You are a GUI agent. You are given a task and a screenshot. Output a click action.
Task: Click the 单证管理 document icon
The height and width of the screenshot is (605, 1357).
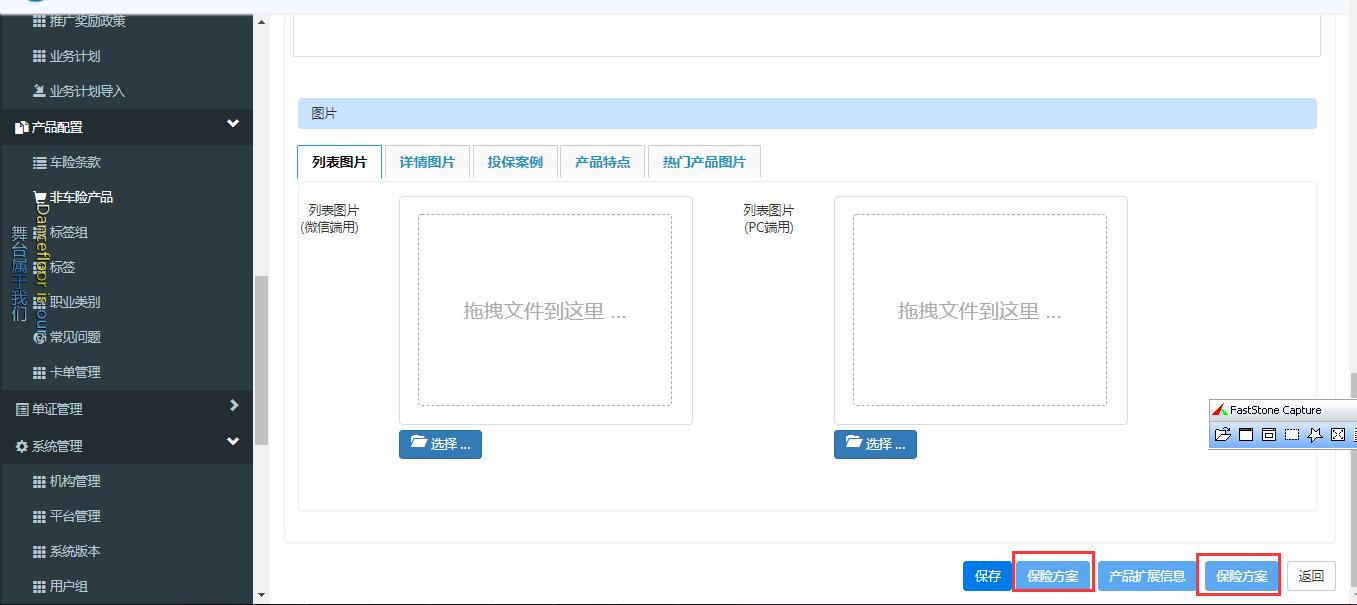pos(21,409)
